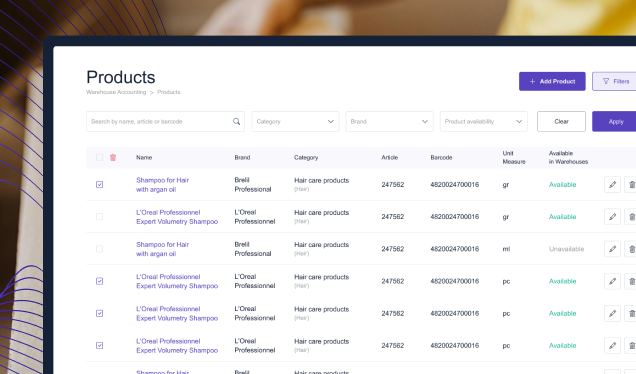636x374 pixels.
Task: Open Shampoo for Hair link in the ml row
Action: 163,249
